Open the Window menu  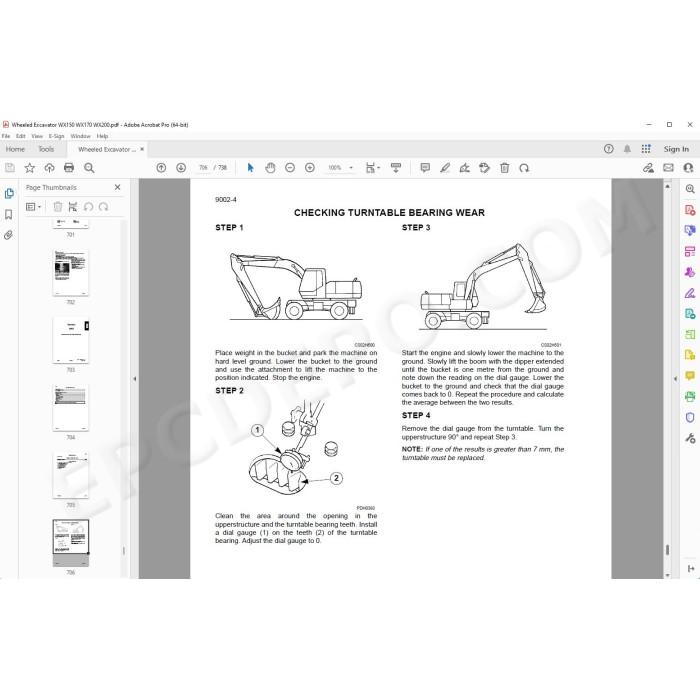pyautogui.click(x=80, y=136)
